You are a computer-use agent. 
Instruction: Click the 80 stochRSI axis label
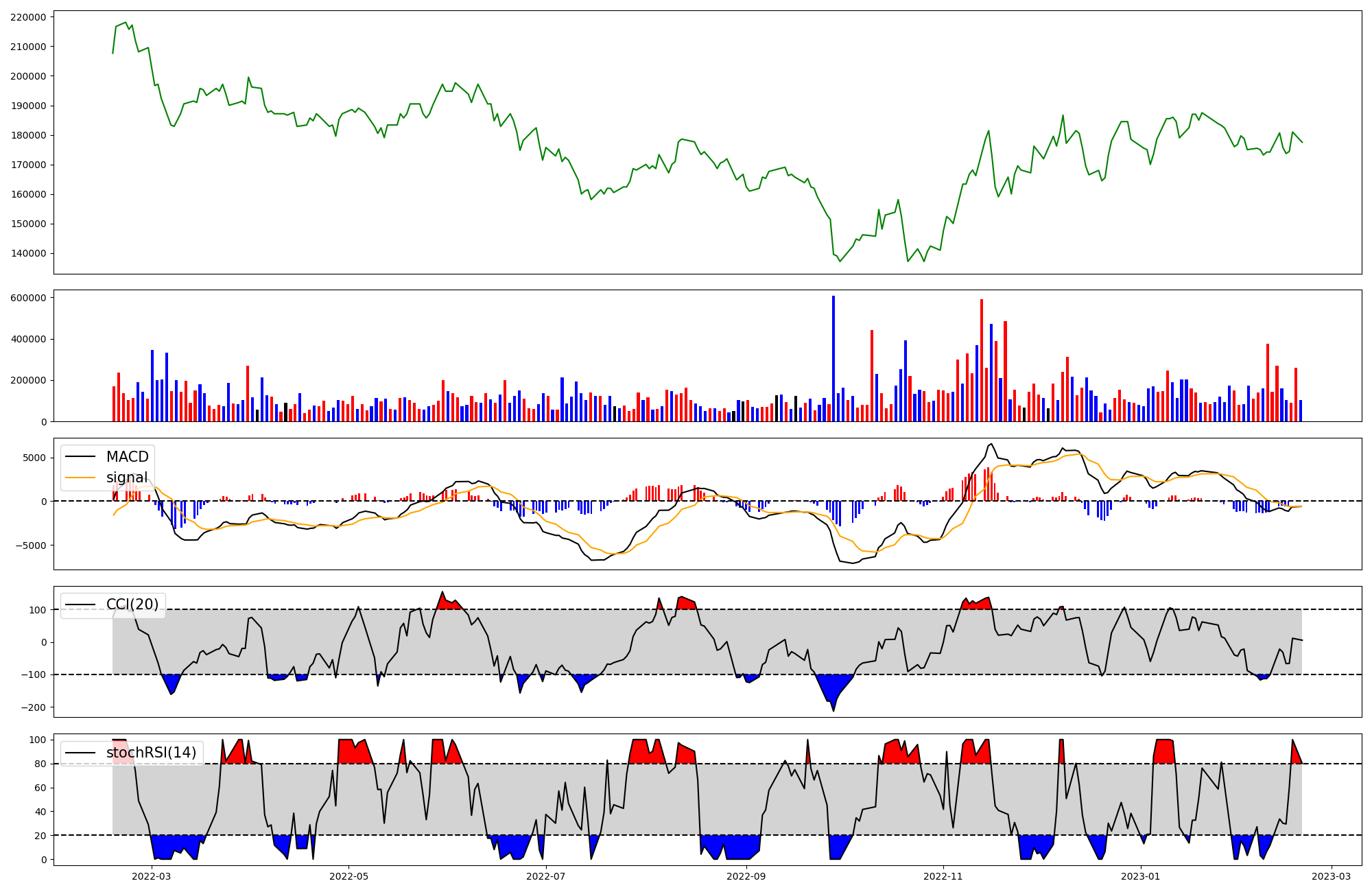pos(40,764)
